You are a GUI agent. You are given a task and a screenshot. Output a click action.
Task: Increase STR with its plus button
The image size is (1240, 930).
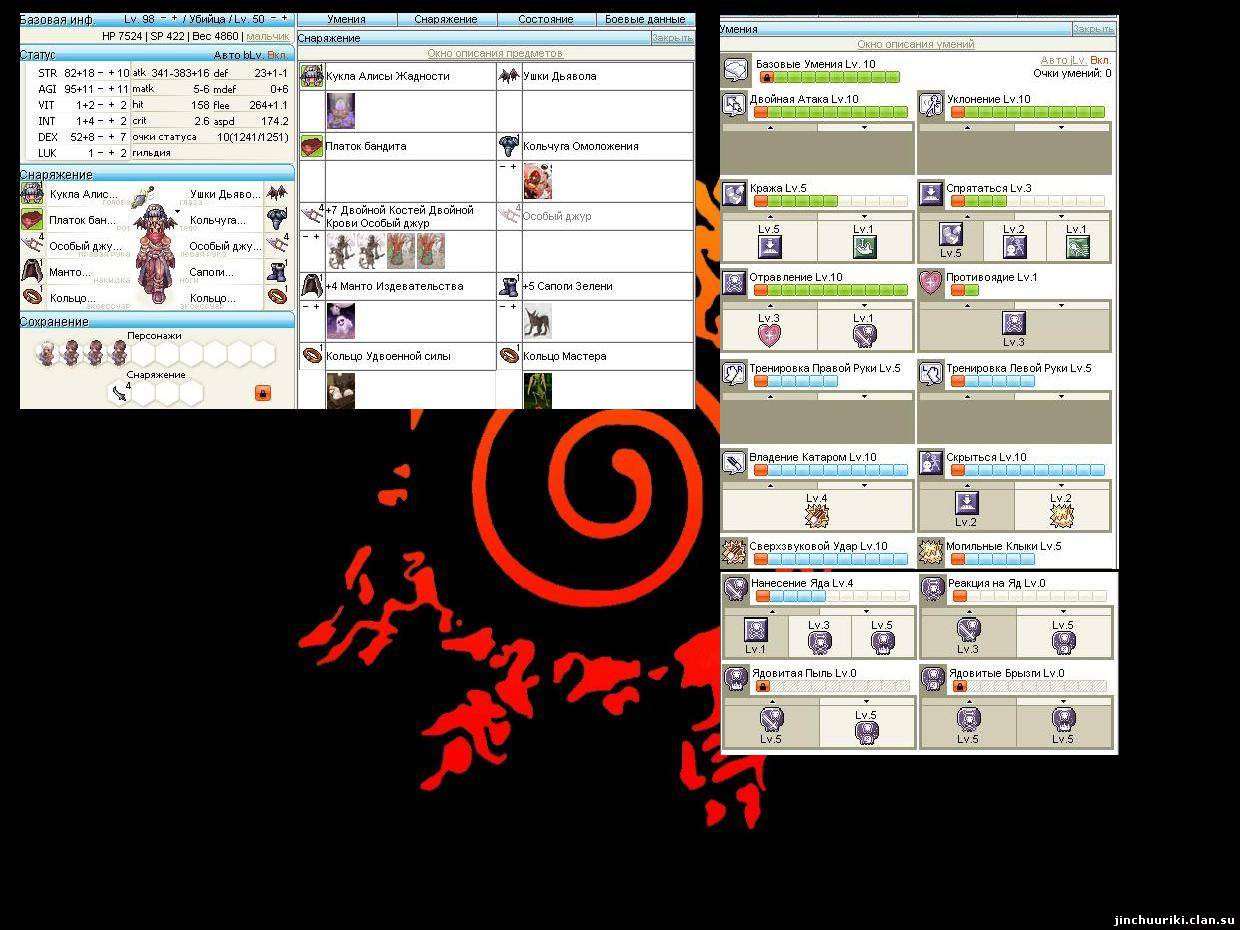click(x=110, y=73)
